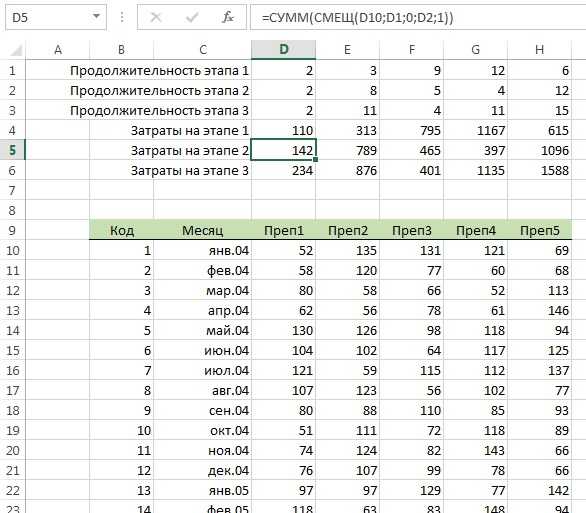
Task: Click cell with value 1096
Action: 539,150
